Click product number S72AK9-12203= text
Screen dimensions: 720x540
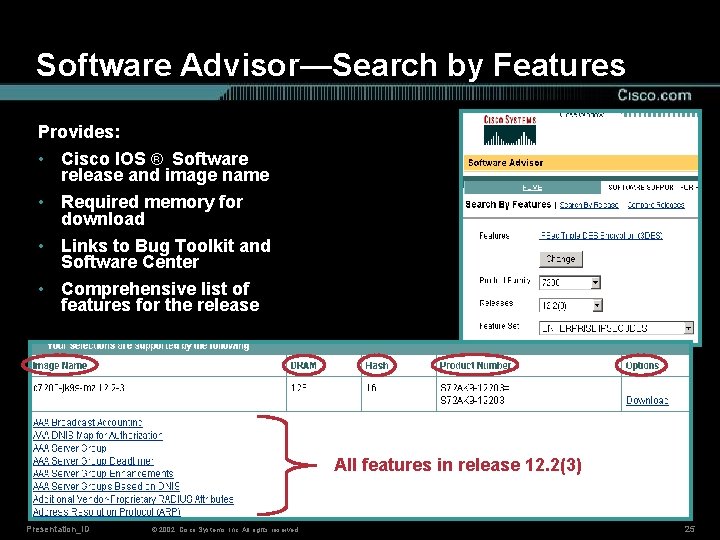pyautogui.click(x=475, y=388)
